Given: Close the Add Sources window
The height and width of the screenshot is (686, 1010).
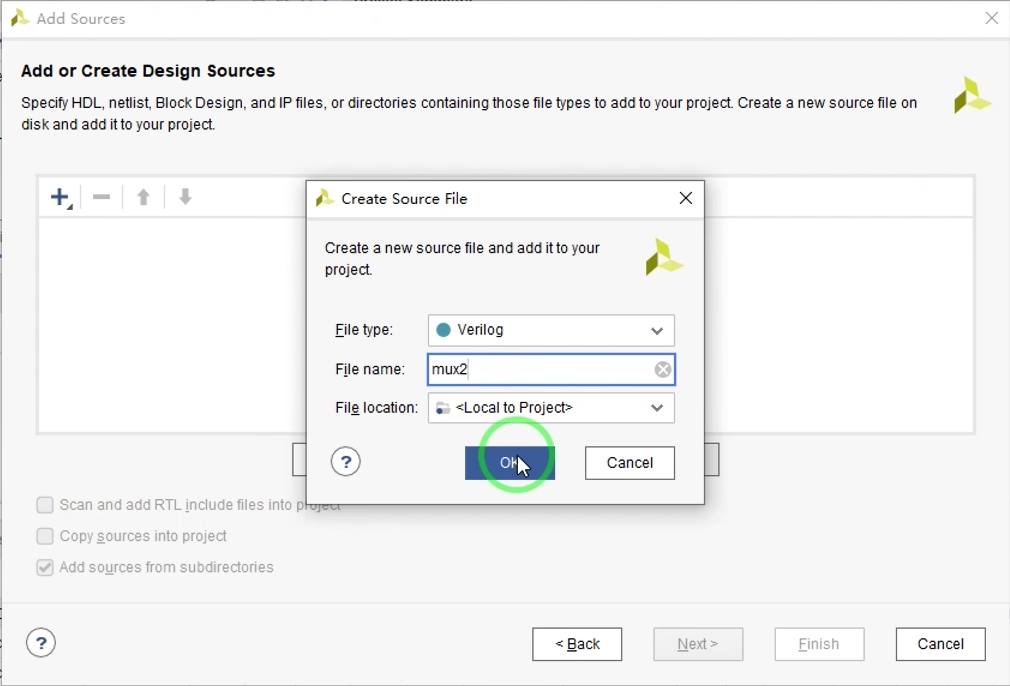Looking at the screenshot, I should click(x=991, y=19).
